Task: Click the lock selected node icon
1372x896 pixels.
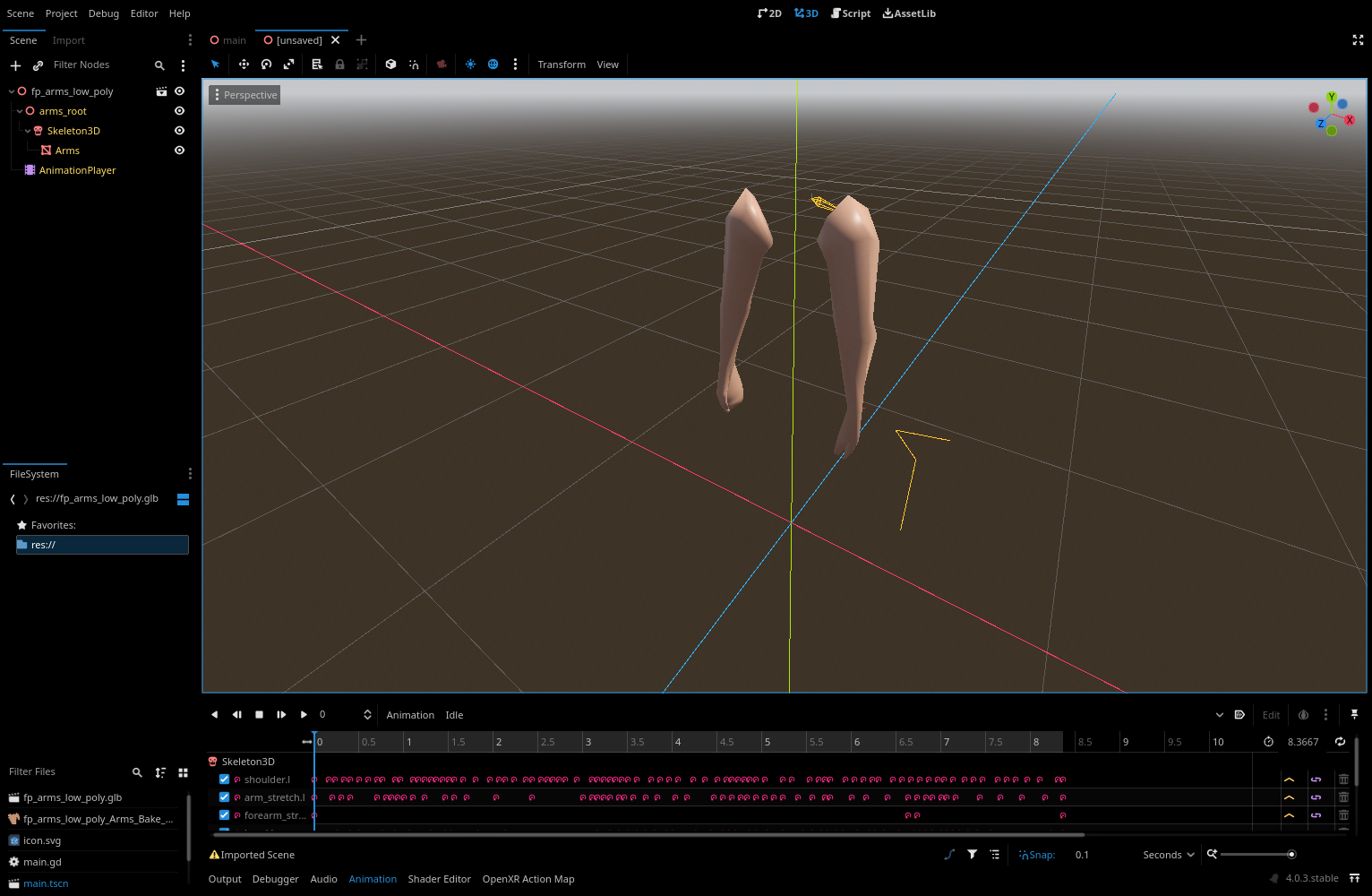Action: coord(339,64)
